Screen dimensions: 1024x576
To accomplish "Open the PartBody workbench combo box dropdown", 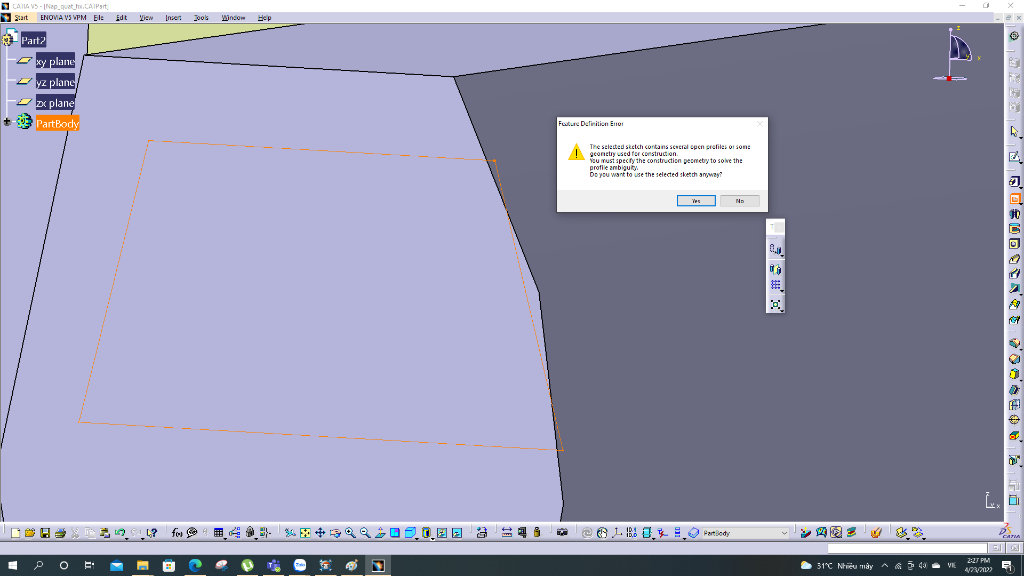I will 785,533.
